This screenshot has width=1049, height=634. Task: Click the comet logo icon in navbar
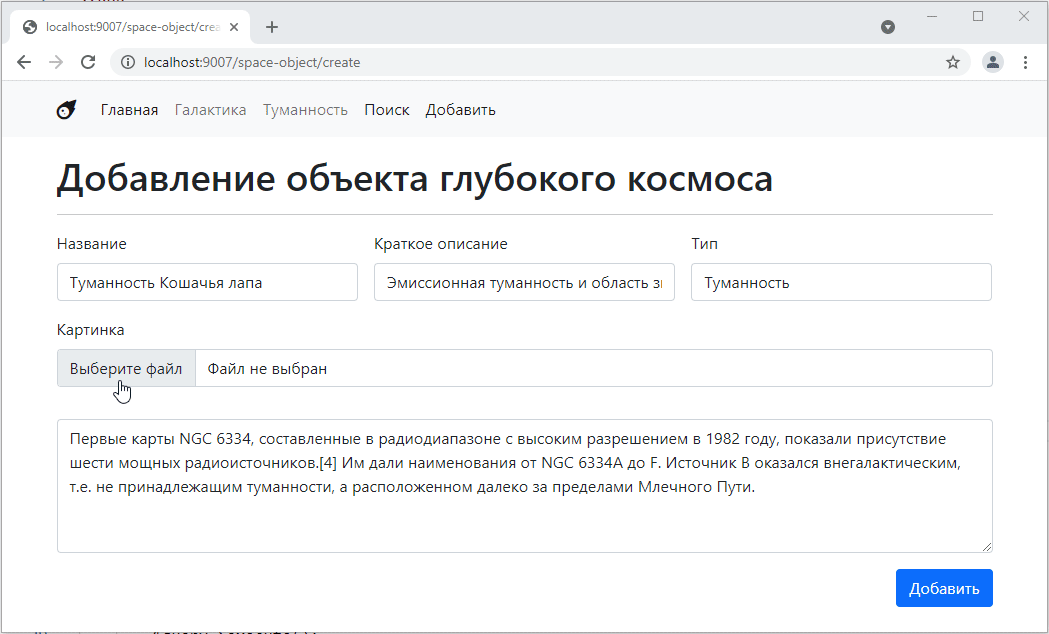(x=66, y=110)
